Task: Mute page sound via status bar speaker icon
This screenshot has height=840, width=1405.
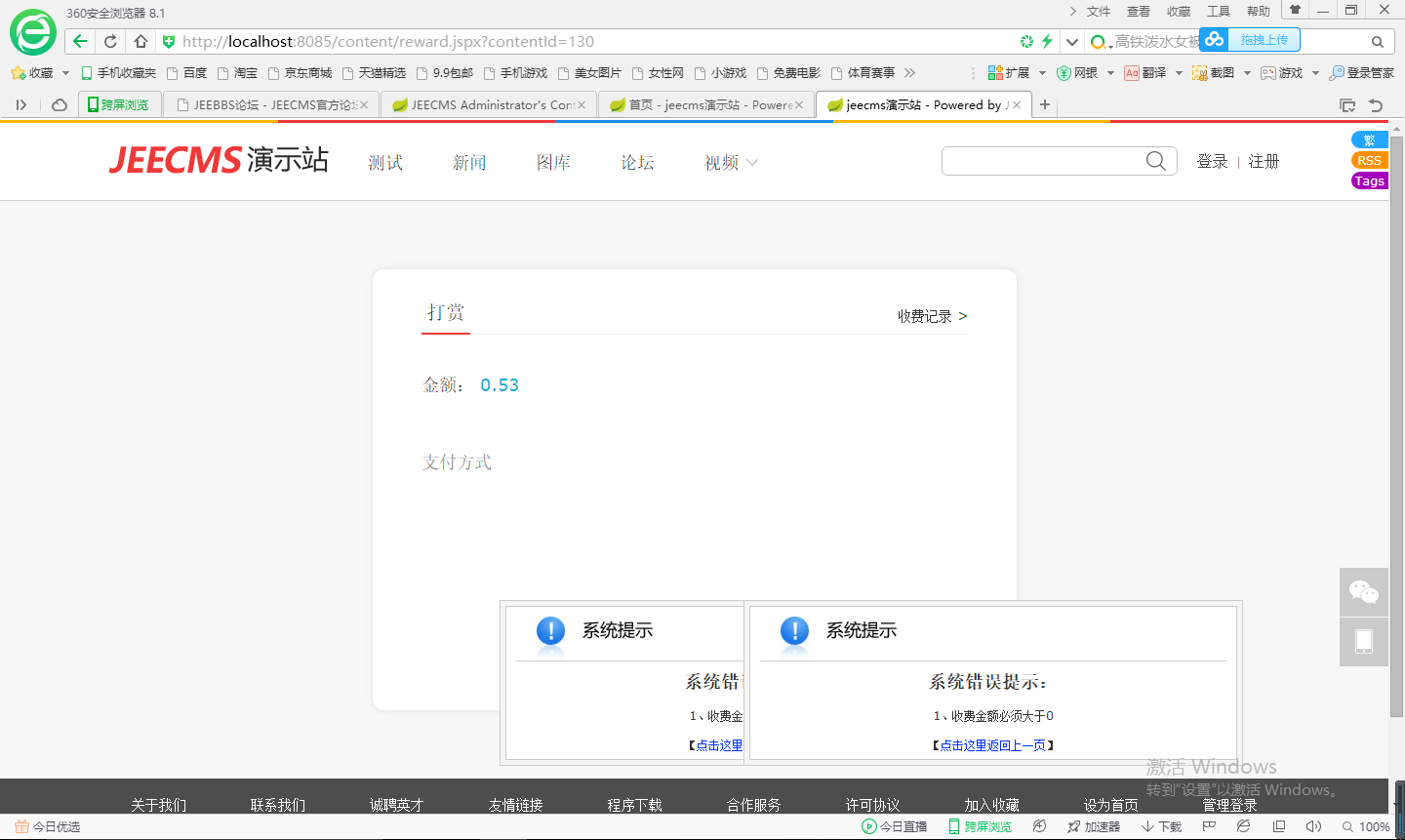Action: (1313, 826)
